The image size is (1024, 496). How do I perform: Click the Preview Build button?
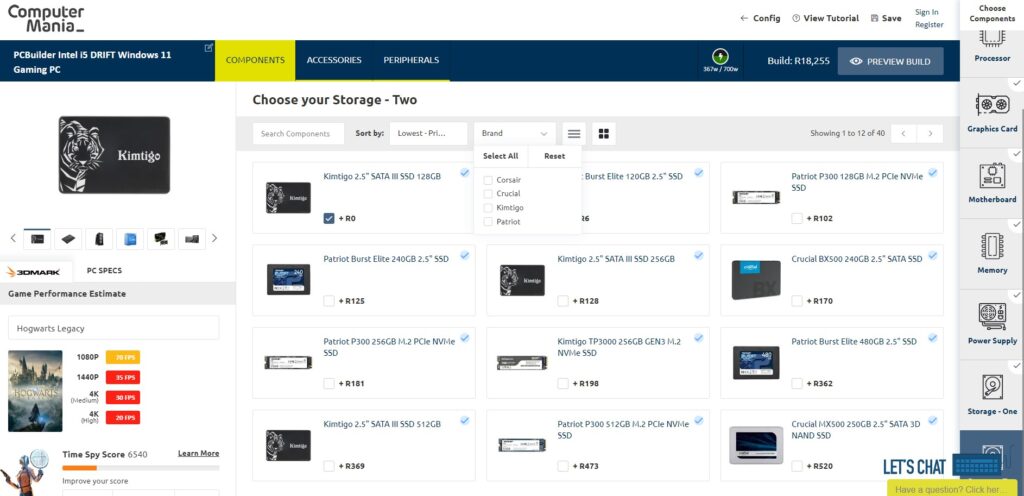pos(890,61)
